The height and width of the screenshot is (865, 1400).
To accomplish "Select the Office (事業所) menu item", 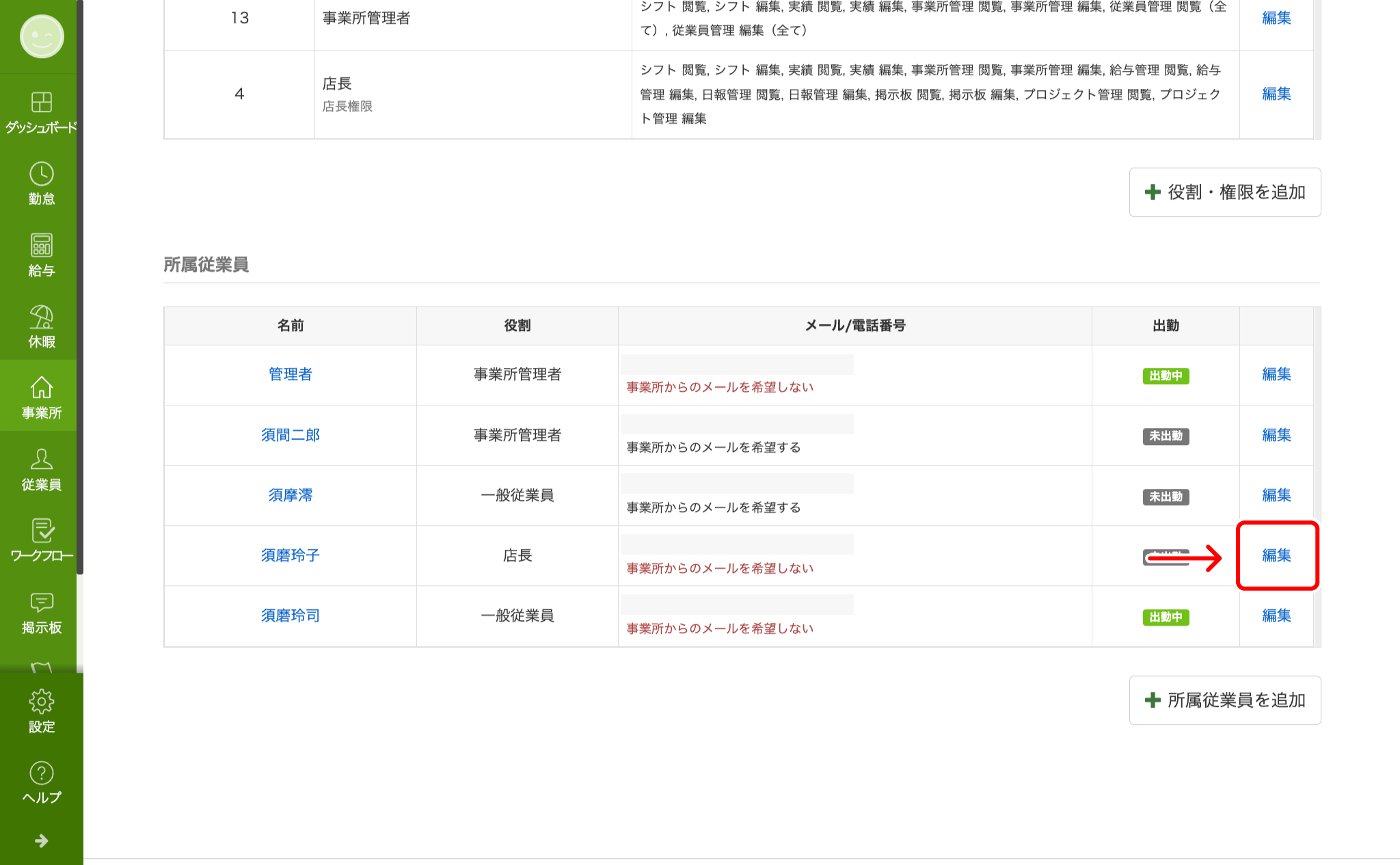I will (41, 397).
